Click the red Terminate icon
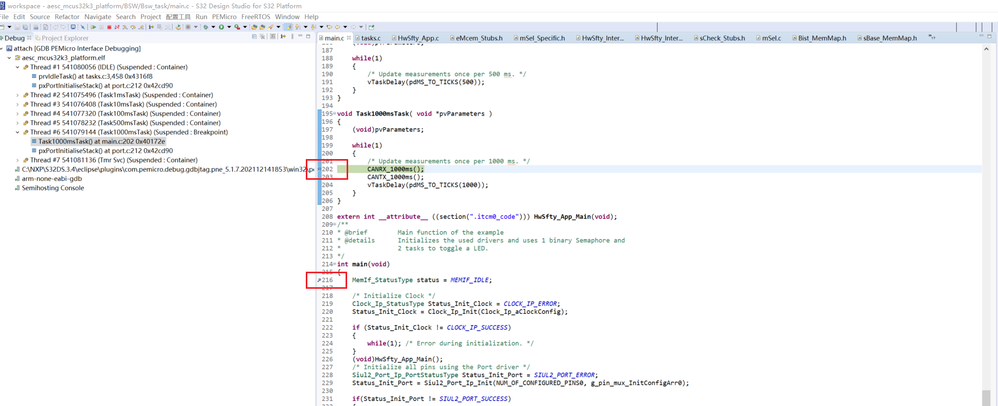The width and height of the screenshot is (998, 406). point(109,27)
